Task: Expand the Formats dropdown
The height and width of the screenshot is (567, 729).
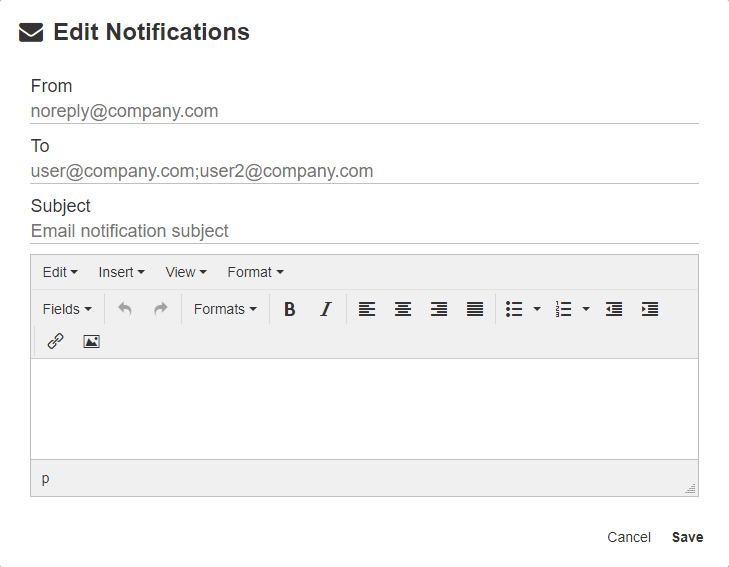Action: click(225, 310)
